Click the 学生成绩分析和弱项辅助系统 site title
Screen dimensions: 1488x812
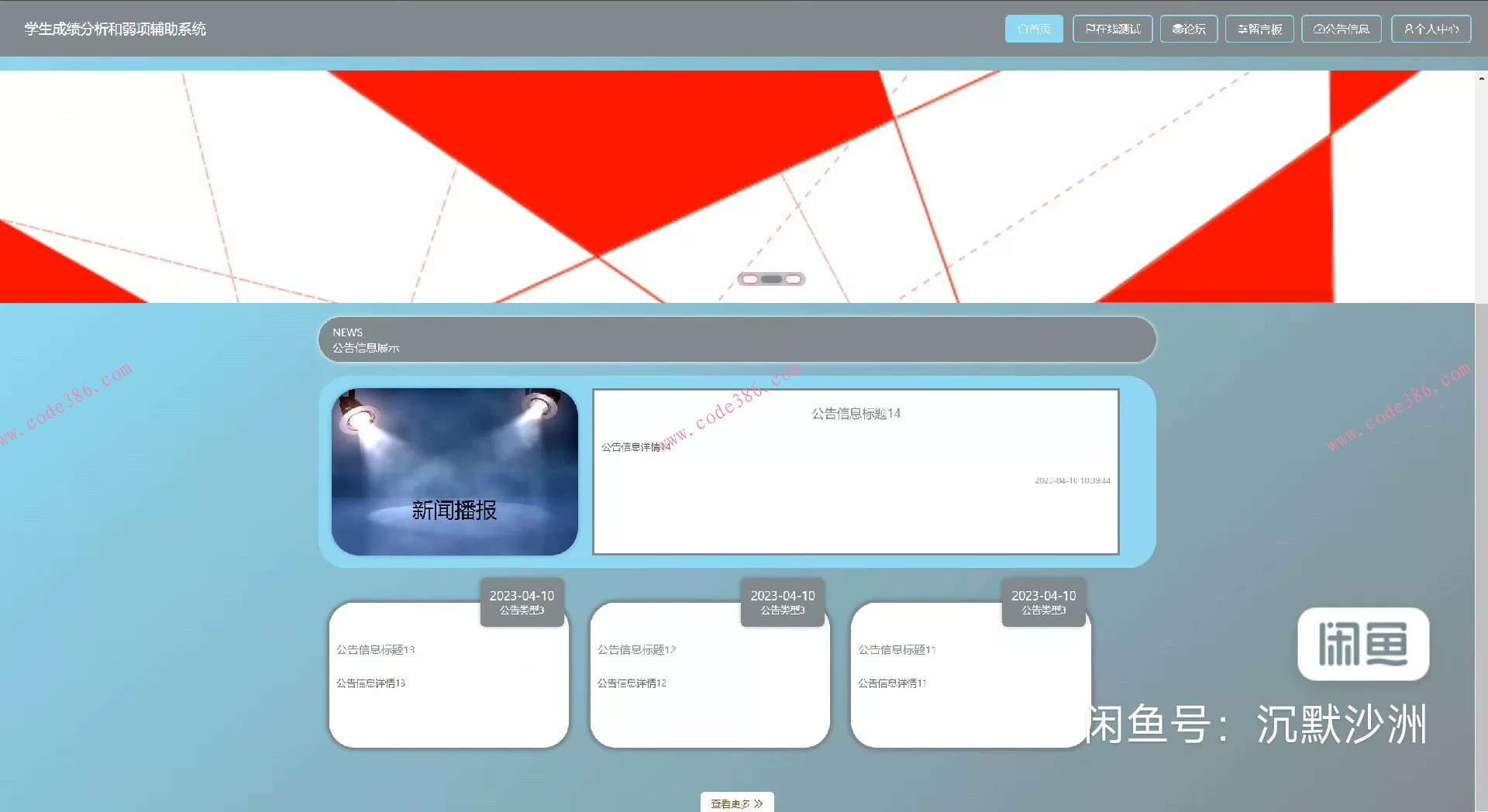(x=115, y=29)
